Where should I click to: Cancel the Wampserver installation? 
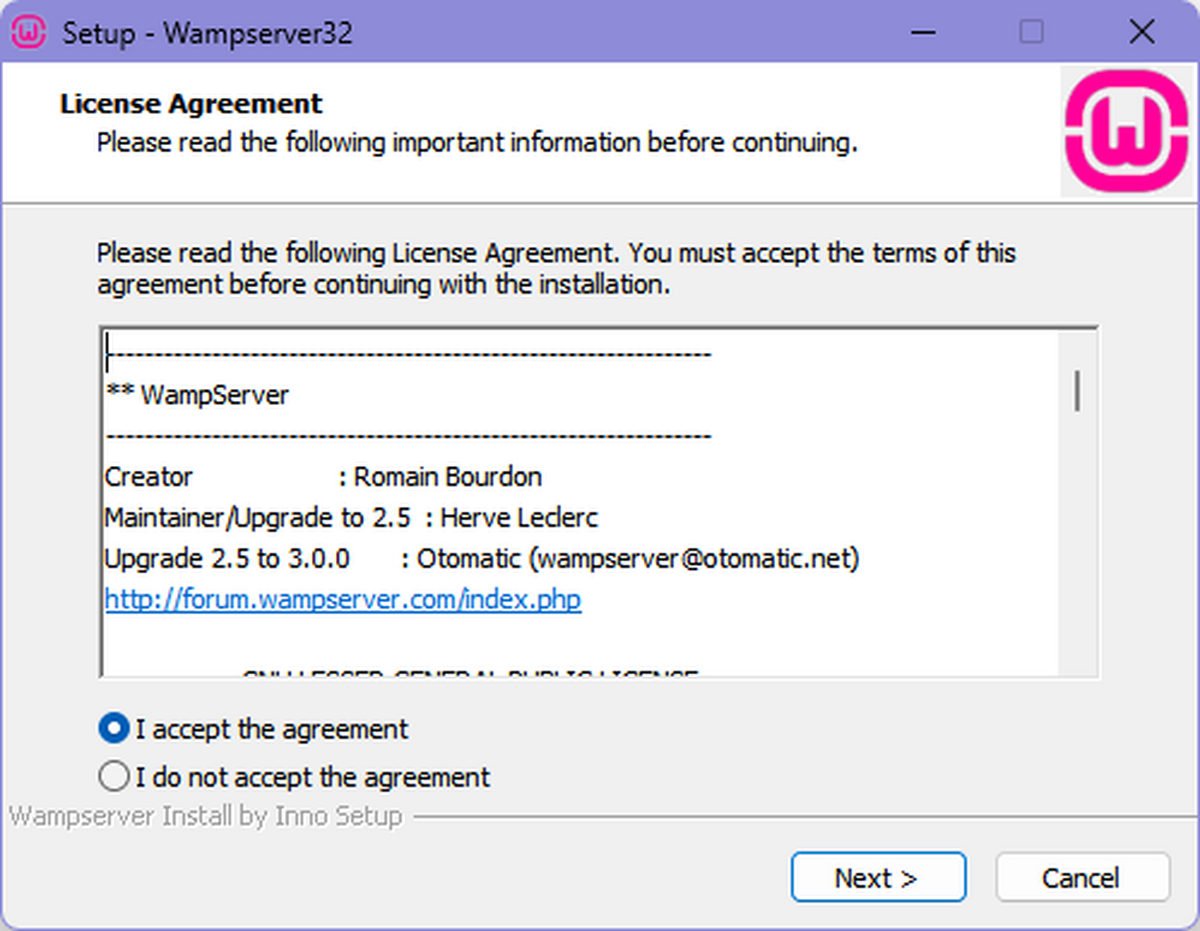1082,878
